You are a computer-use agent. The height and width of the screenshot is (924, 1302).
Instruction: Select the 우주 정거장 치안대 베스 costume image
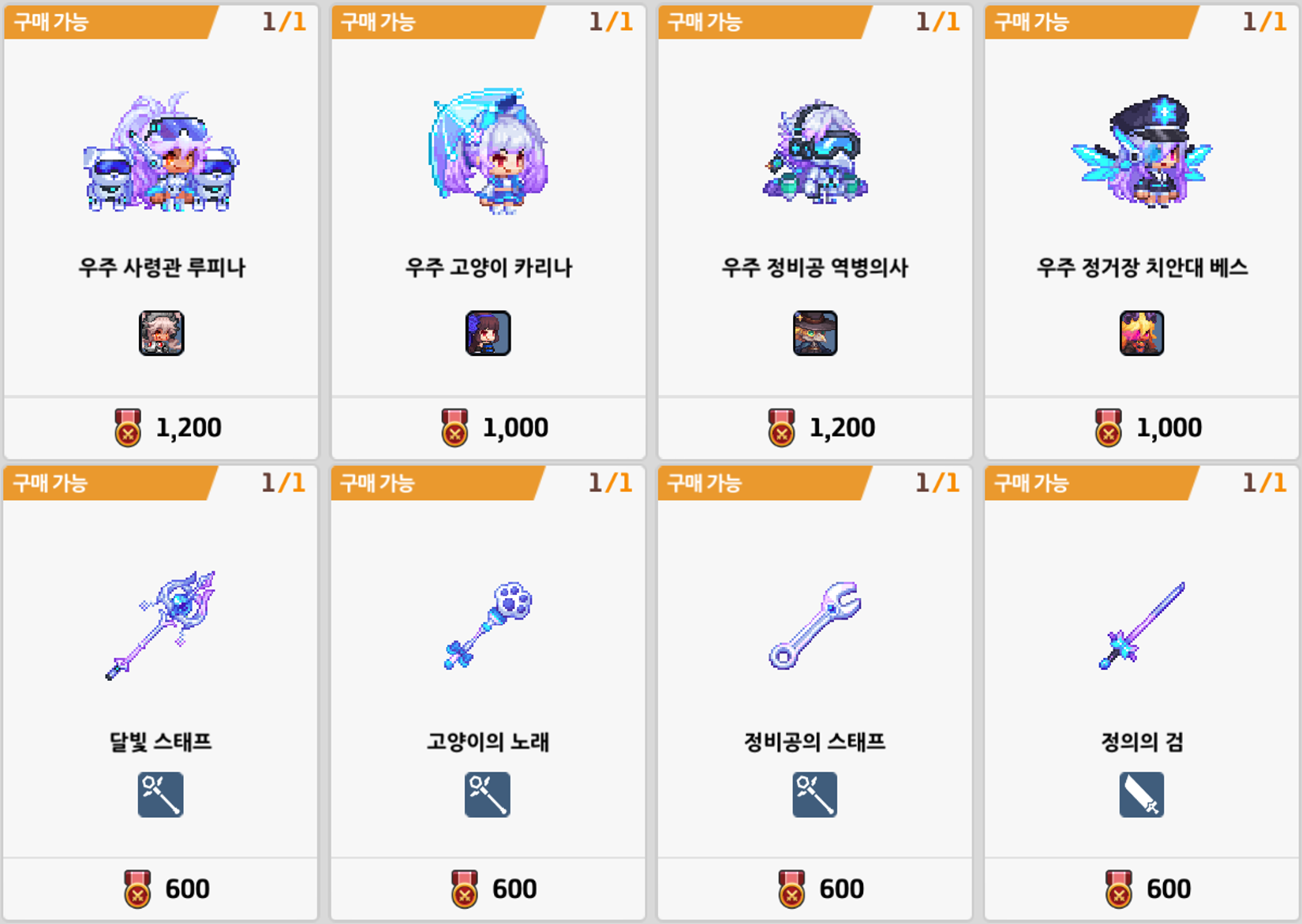coord(1142,151)
